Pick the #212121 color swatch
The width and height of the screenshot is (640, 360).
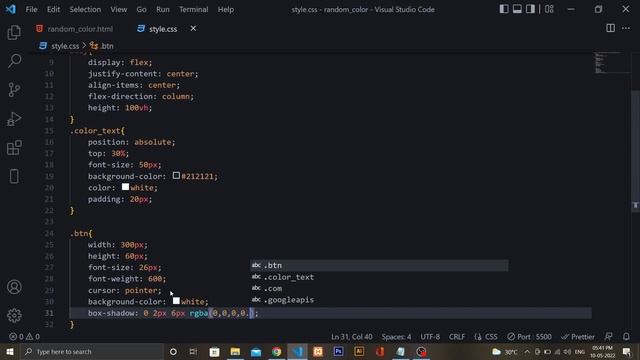(176, 176)
